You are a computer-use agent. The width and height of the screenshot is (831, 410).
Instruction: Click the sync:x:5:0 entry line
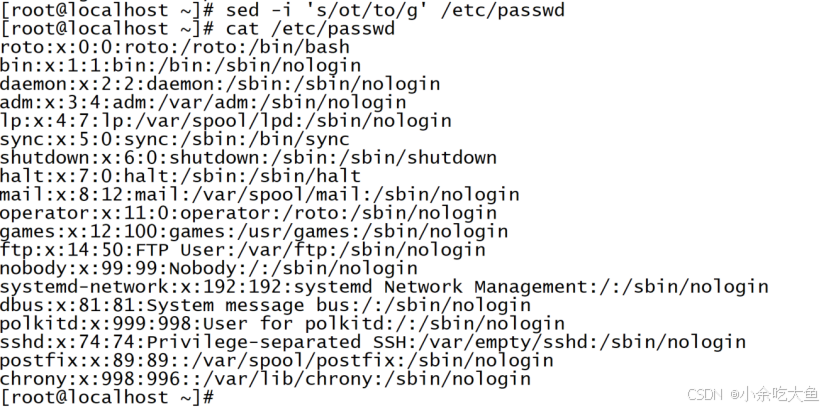click(175, 139)
